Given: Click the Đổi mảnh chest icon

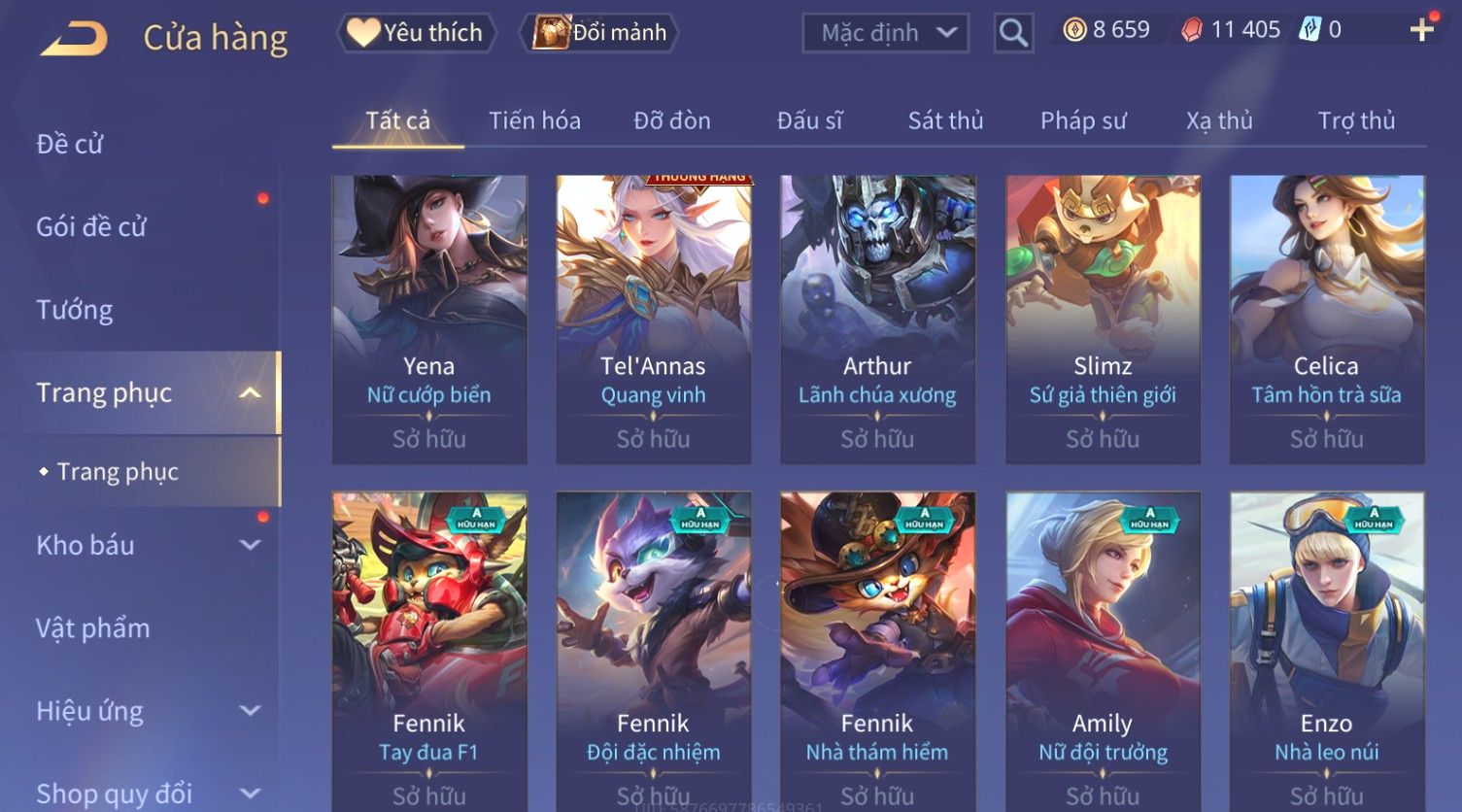Looking at the screenshot, I should (x=551, y=33).
